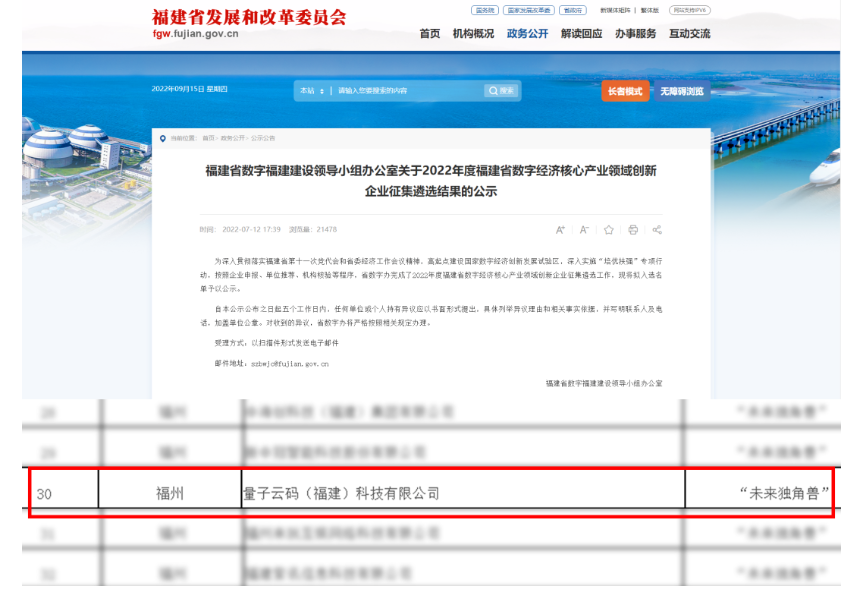Click the location pin icon in breadcrumb
The height and width of the screenshot is (597, 858).
pyautogui.click(x=163, y=138)
